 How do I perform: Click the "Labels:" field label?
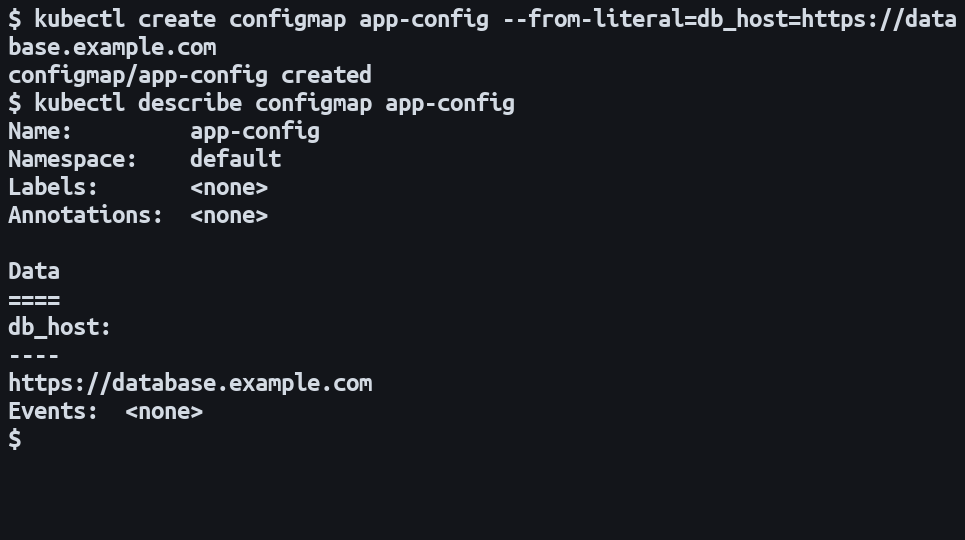(53, 187)
